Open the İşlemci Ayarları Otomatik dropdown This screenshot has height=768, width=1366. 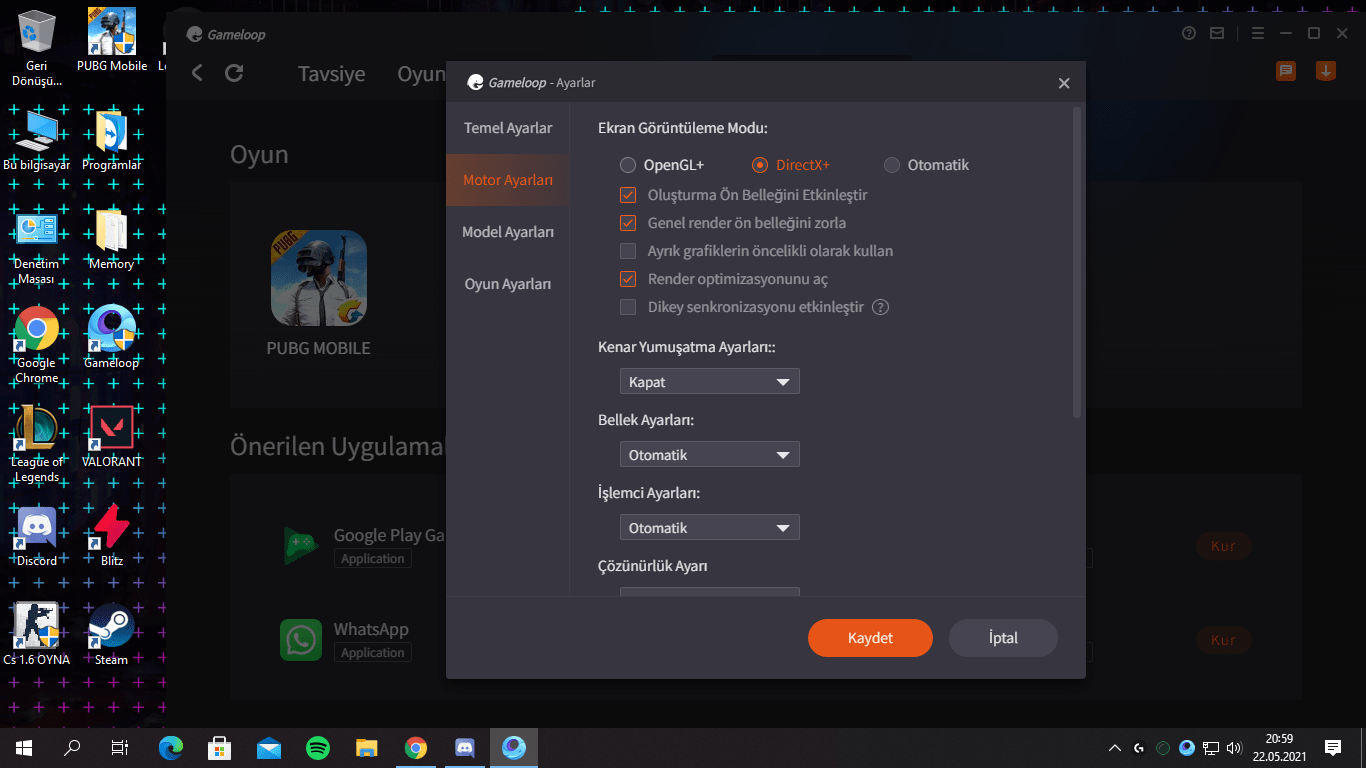(x=710, y=528)
